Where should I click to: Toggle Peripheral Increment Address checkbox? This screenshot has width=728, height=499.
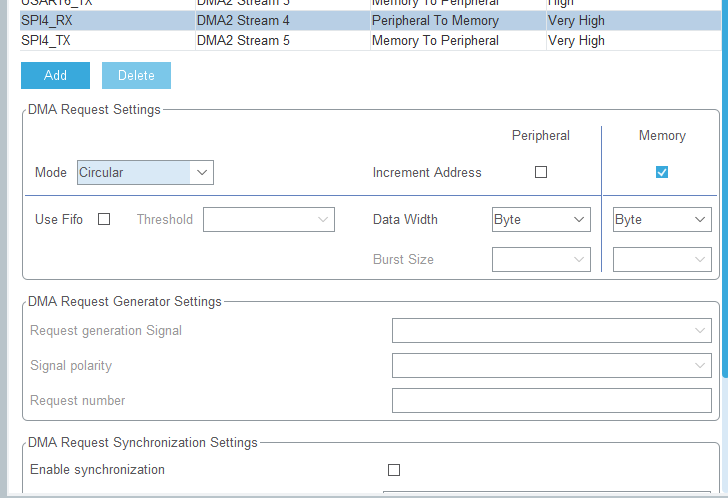(x=541, y=172)
